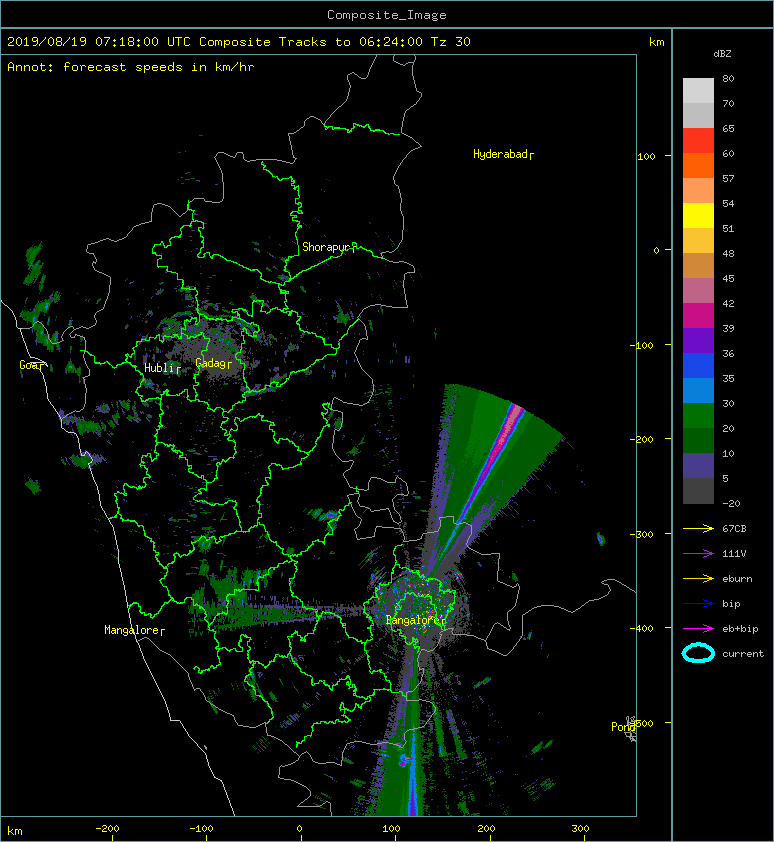
Task: Pick the light blue 35 dBZ swatch
Action: point(698,390)
